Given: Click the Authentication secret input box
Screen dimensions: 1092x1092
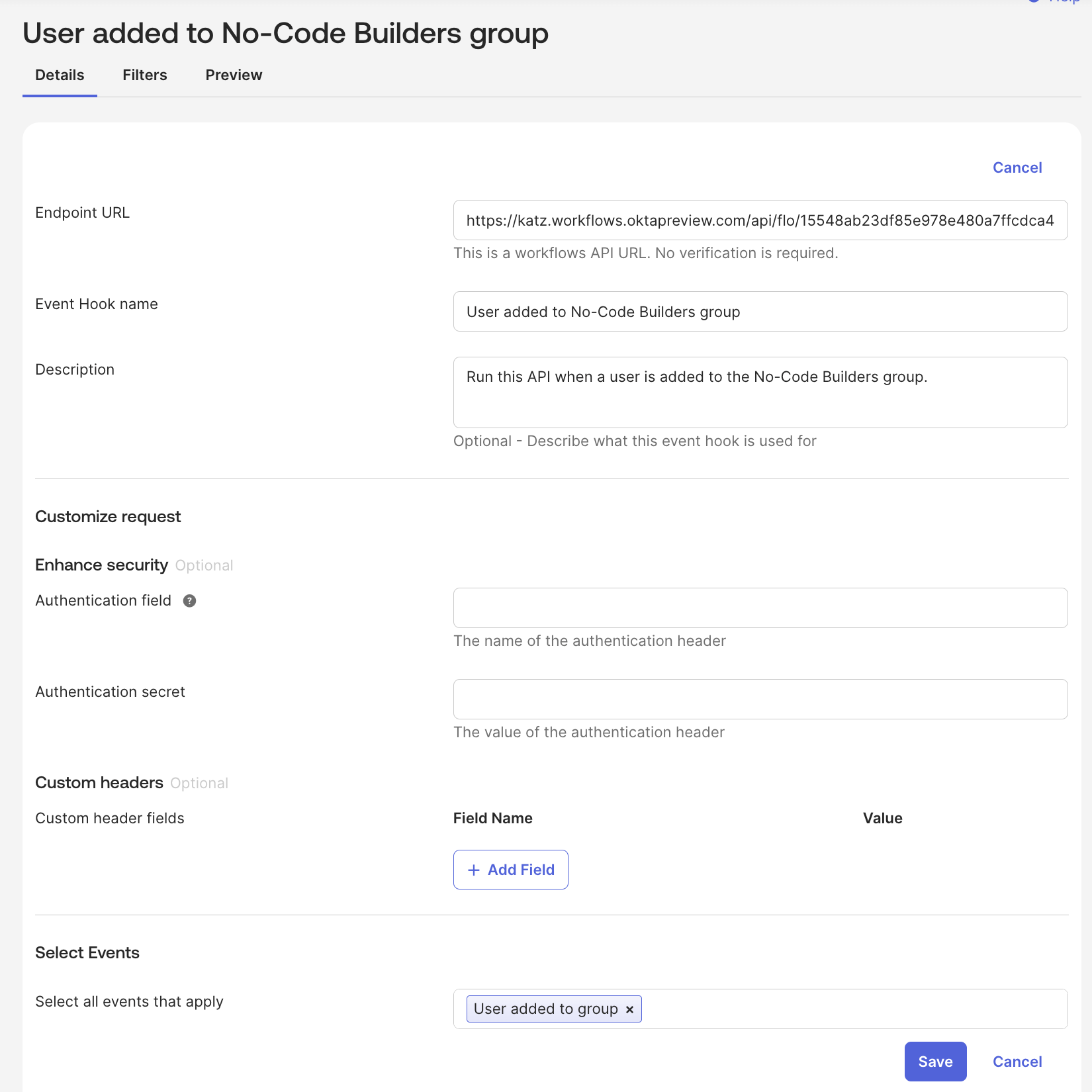Looking at the screenshot, I should (x=760, y=699).
